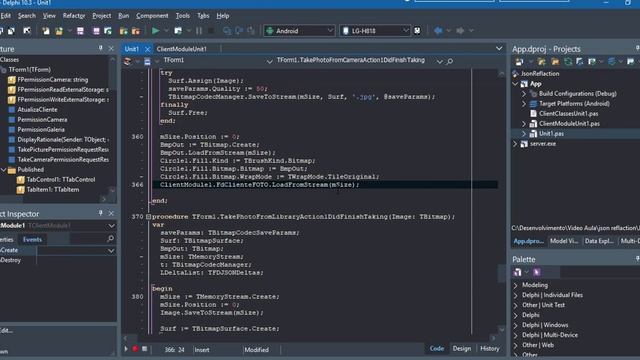Pin the Structure panel
This screenshot has width=640, height=360.
pos(100,48)
